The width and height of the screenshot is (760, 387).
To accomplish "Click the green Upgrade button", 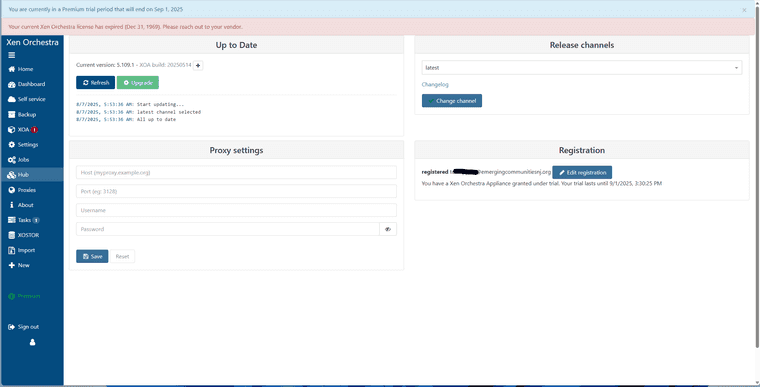I will [138, 82].
